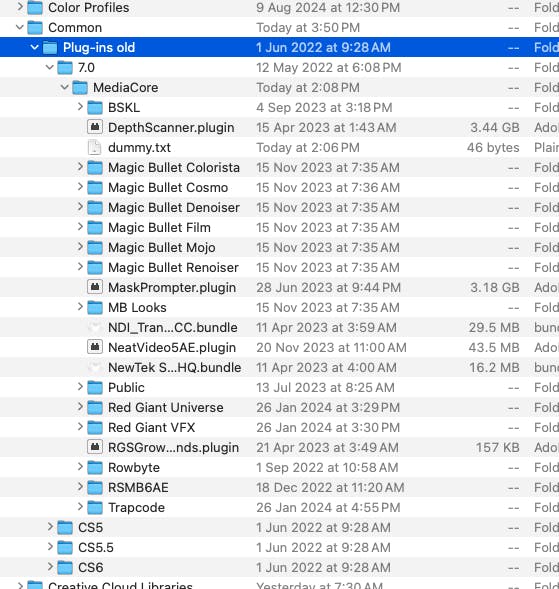This screenshot has height=589, width=559.
Task: Click the BSKL folder icon
Action: pos(95,107)
